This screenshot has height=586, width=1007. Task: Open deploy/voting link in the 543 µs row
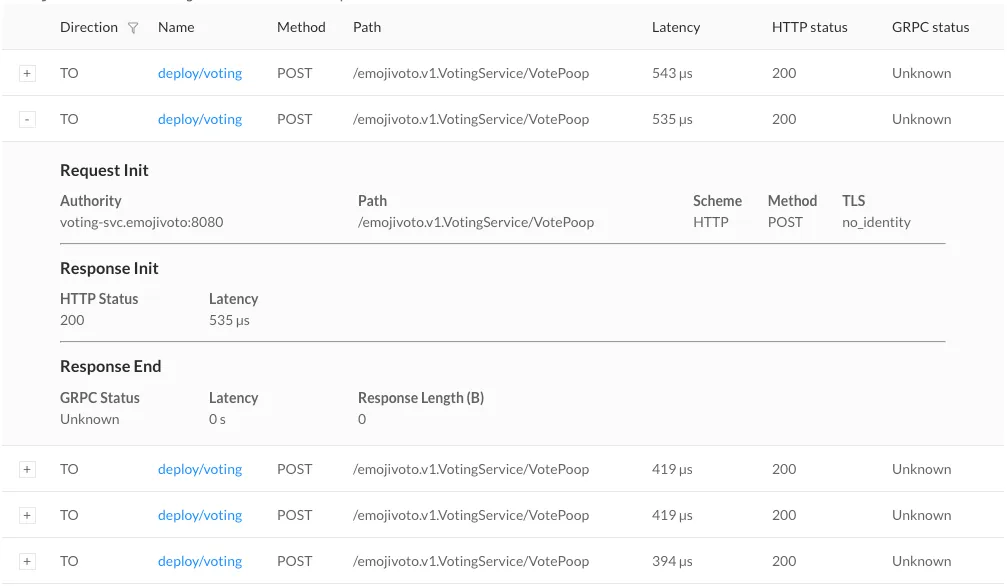tap(200, 73)
